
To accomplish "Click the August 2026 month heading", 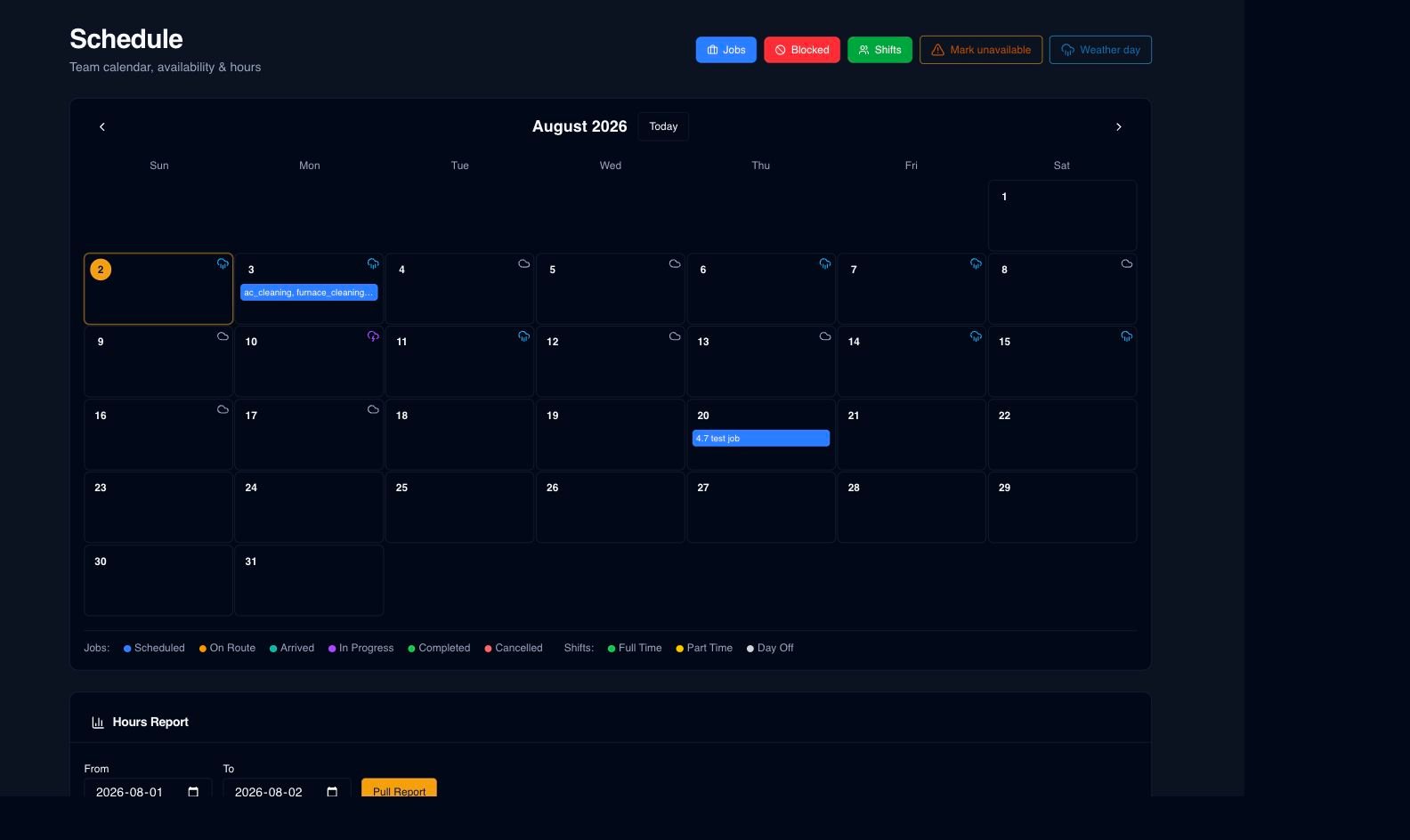I will pos(579,126).
